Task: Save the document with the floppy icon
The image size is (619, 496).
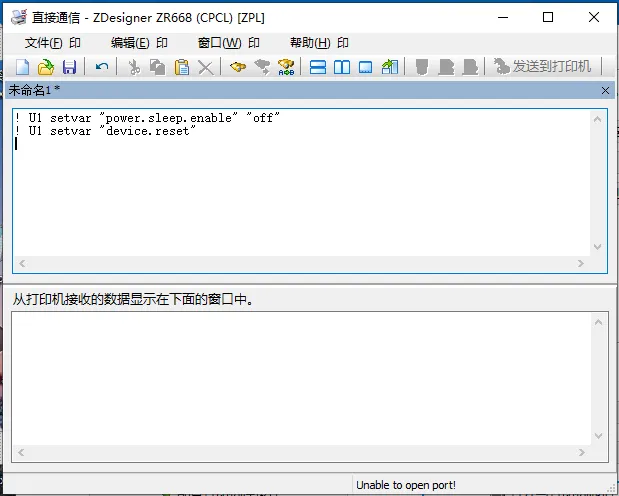Action: [x=69, y=67]
